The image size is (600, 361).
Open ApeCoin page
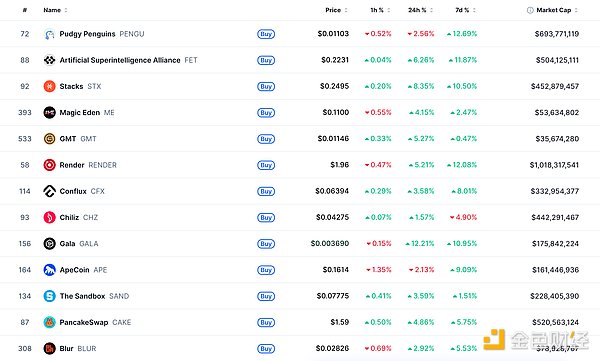(74, 270)
